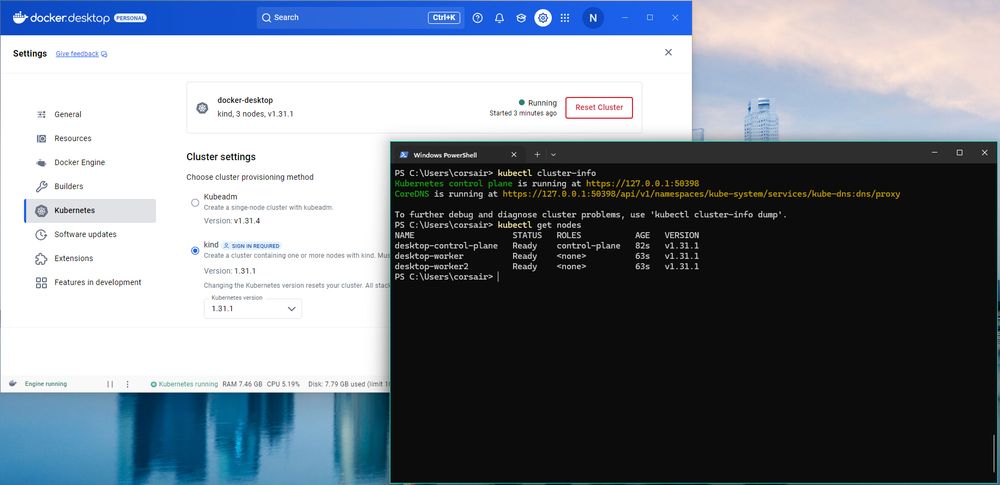Click the Kubernetes running status indicator
This screenshot has width=1000, height=485.
coord(184,384)
